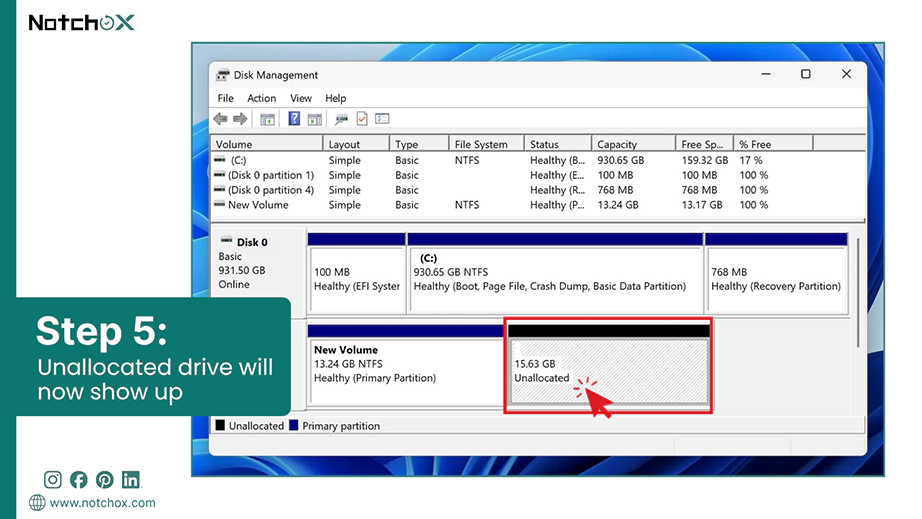Click the Settings list view toolbar icon

coord(382,119)
